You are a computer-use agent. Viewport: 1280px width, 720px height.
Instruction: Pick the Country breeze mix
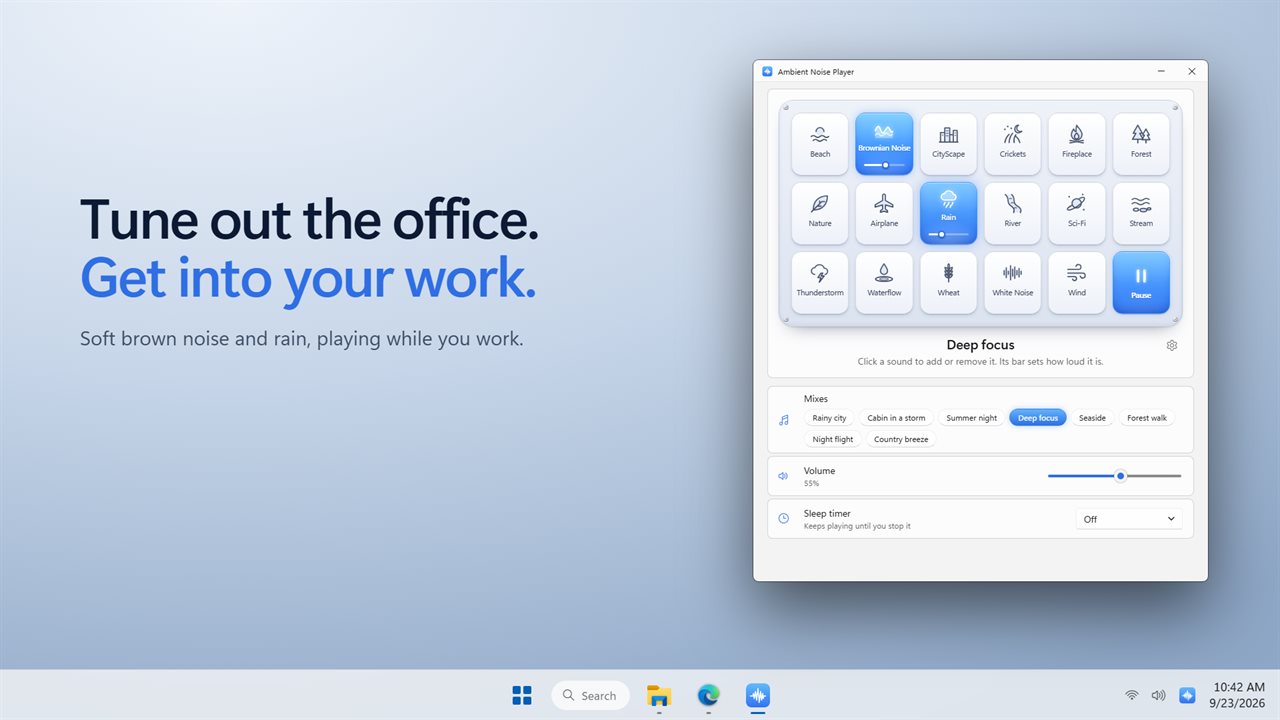(901, 439)
